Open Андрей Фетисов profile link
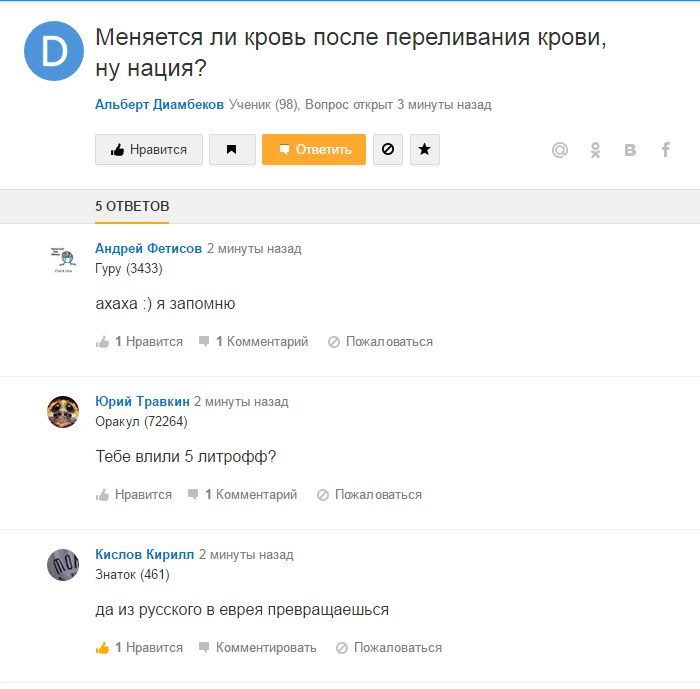The image size is (700, 689). (148, 248)
